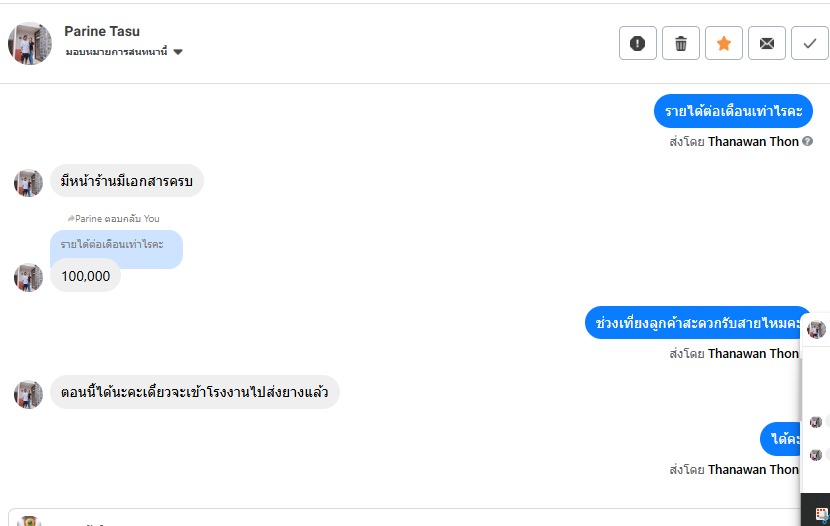Viewport: 830px width, 526px height.
Task: Click the quoted reply preview bubble
Action: point(116,245)
